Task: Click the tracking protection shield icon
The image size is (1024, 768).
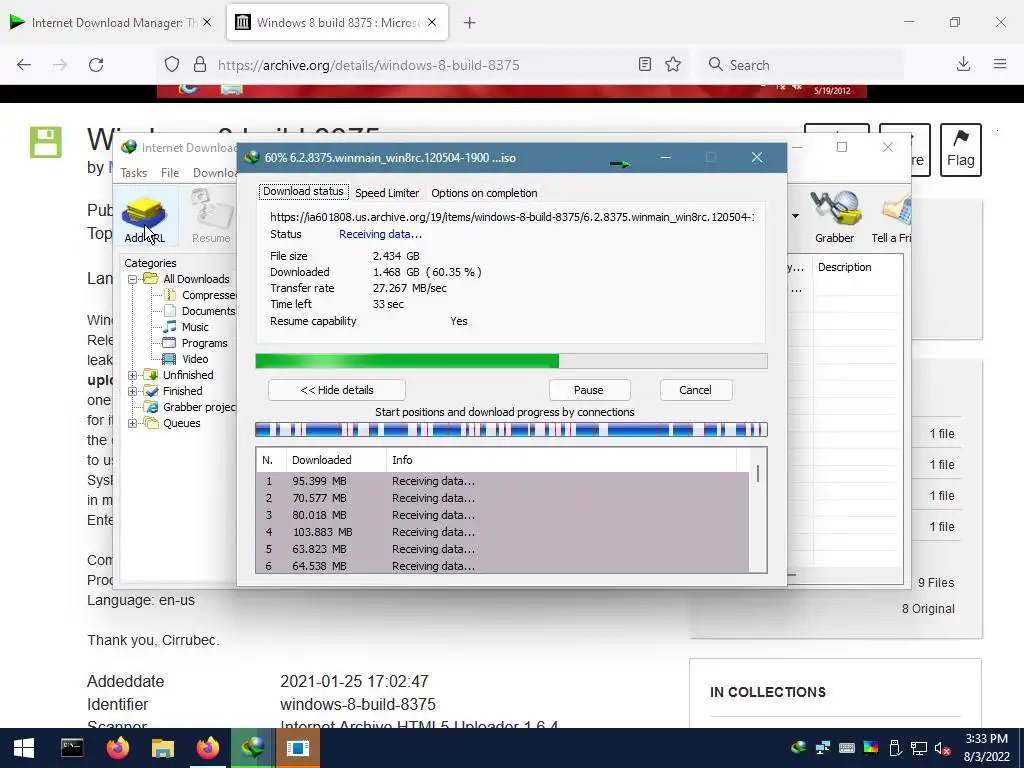Action: coord(172,64)
